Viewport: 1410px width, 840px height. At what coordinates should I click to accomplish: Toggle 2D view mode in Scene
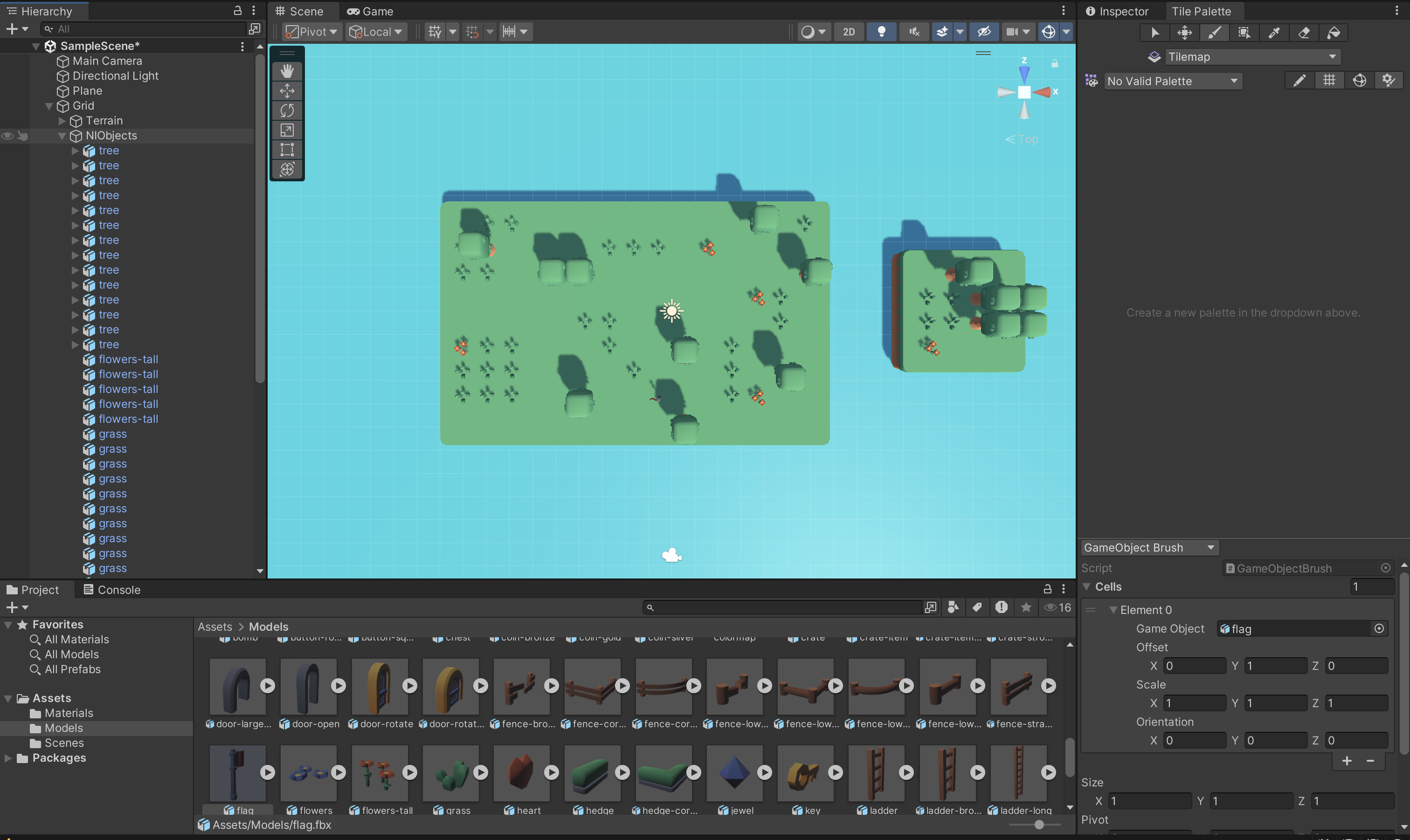pos(849,32)
